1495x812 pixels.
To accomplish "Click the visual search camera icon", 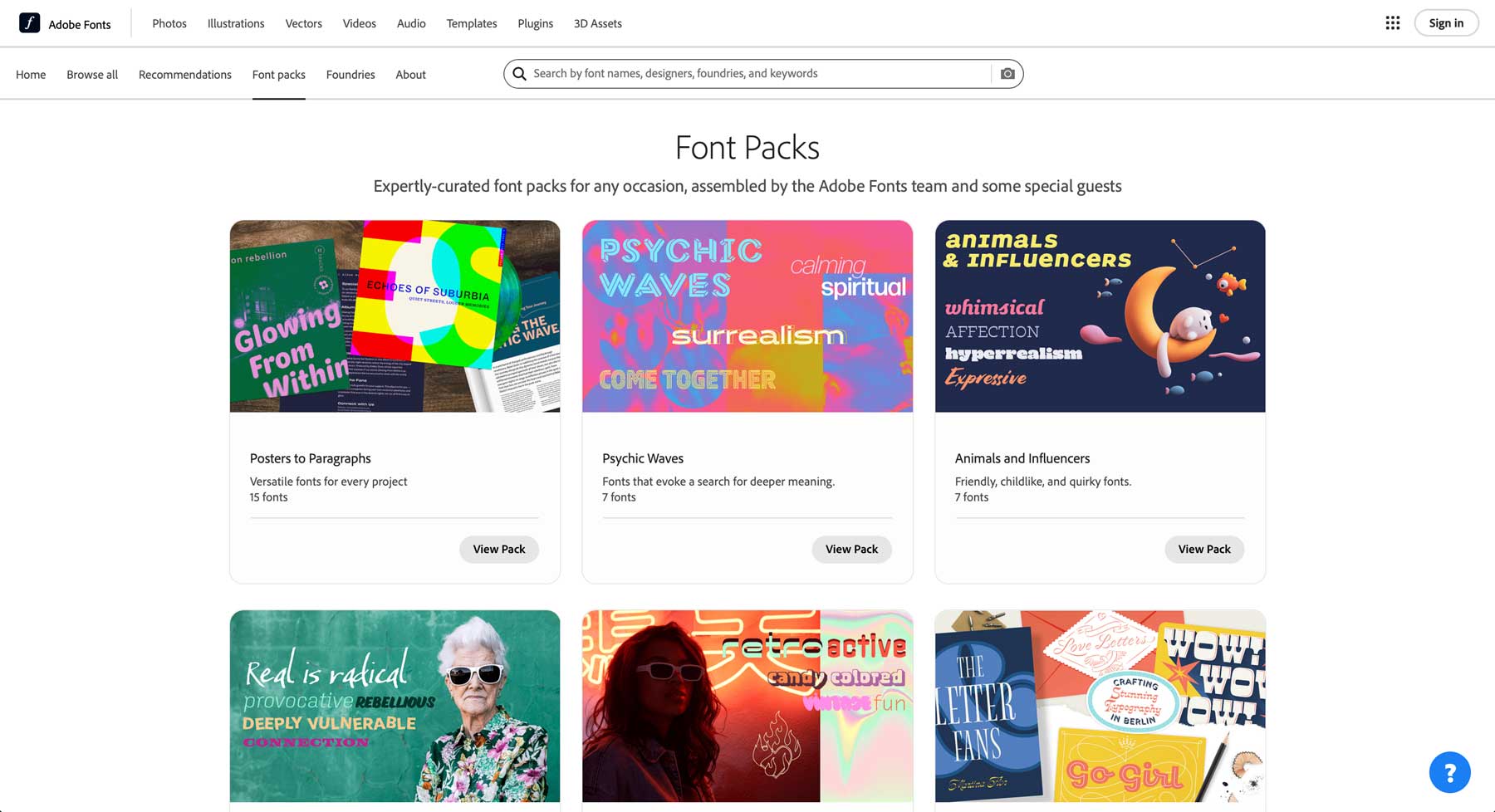I will click(1007, 74).
